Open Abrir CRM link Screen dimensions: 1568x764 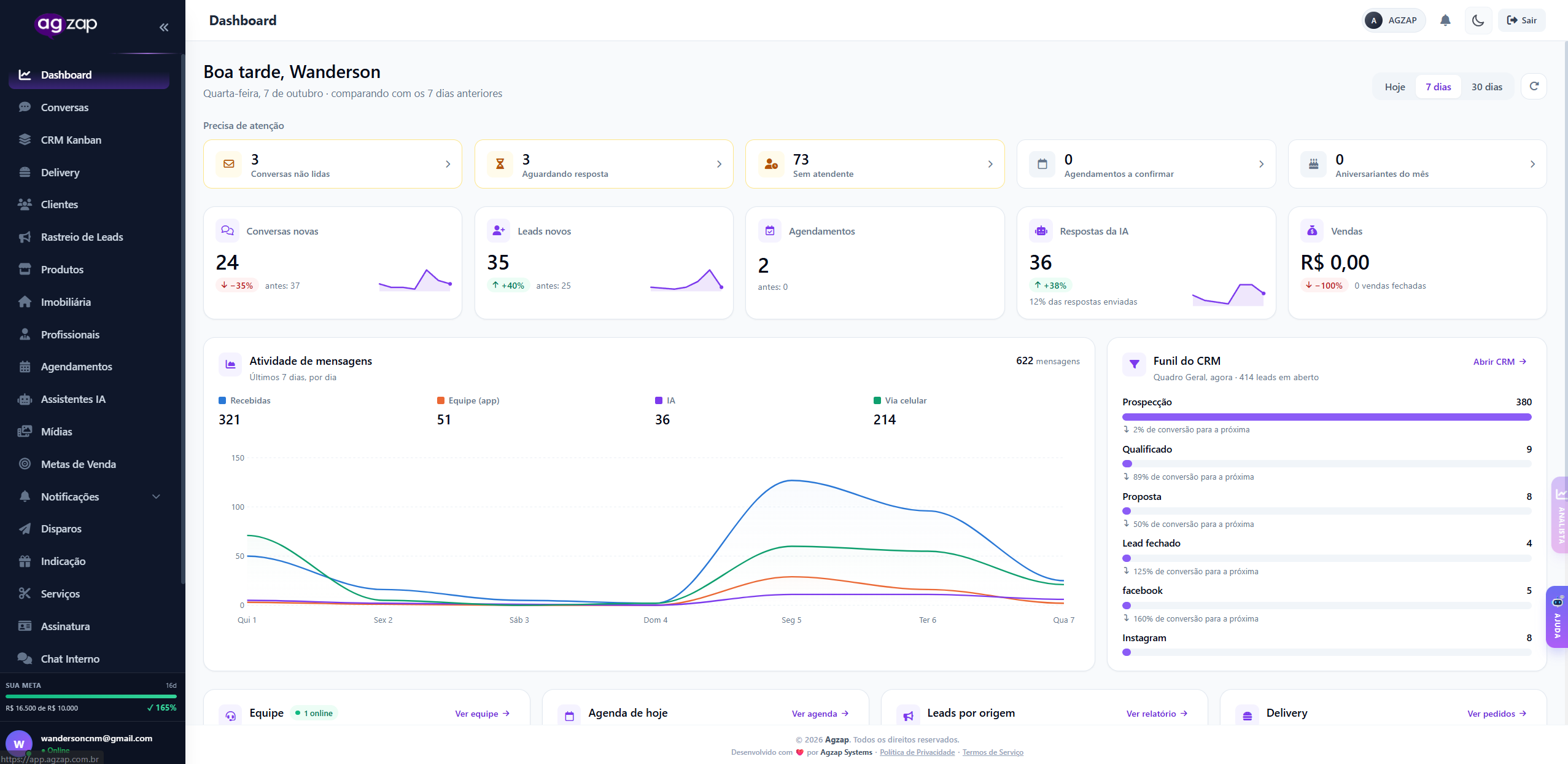tap(1499, 362)
